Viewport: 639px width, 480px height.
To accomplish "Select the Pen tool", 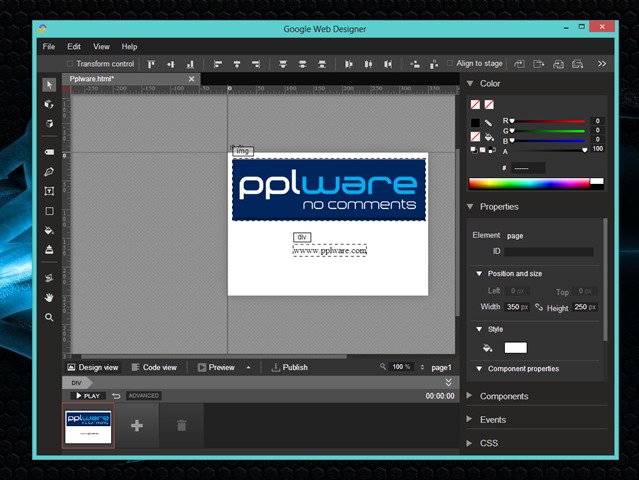I will click(x=49, y=172).
